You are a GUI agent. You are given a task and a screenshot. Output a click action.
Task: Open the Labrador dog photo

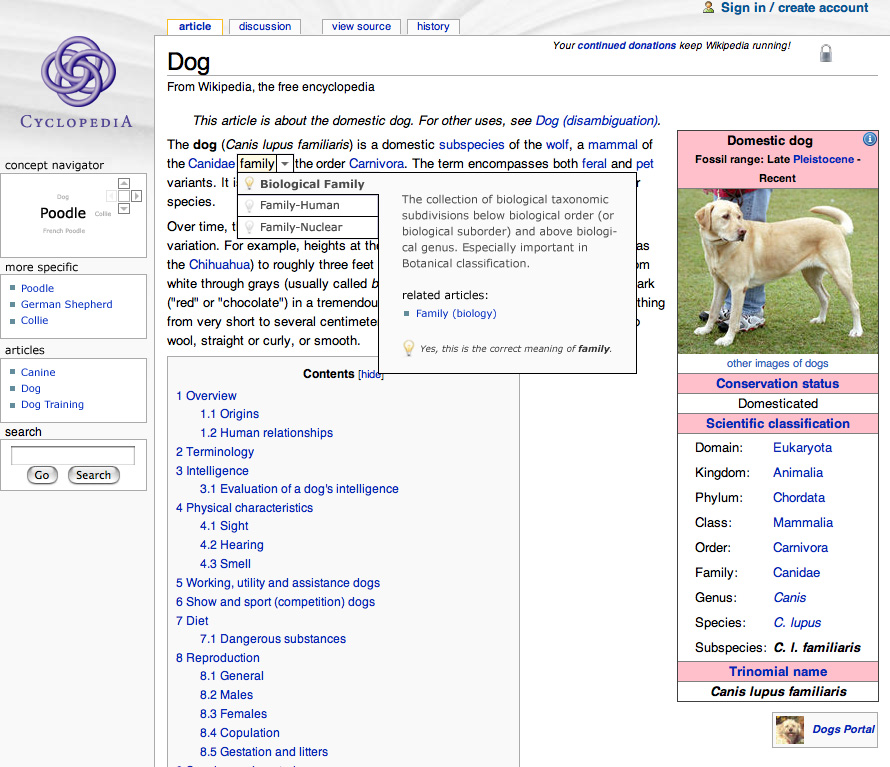tap(778, 271)
